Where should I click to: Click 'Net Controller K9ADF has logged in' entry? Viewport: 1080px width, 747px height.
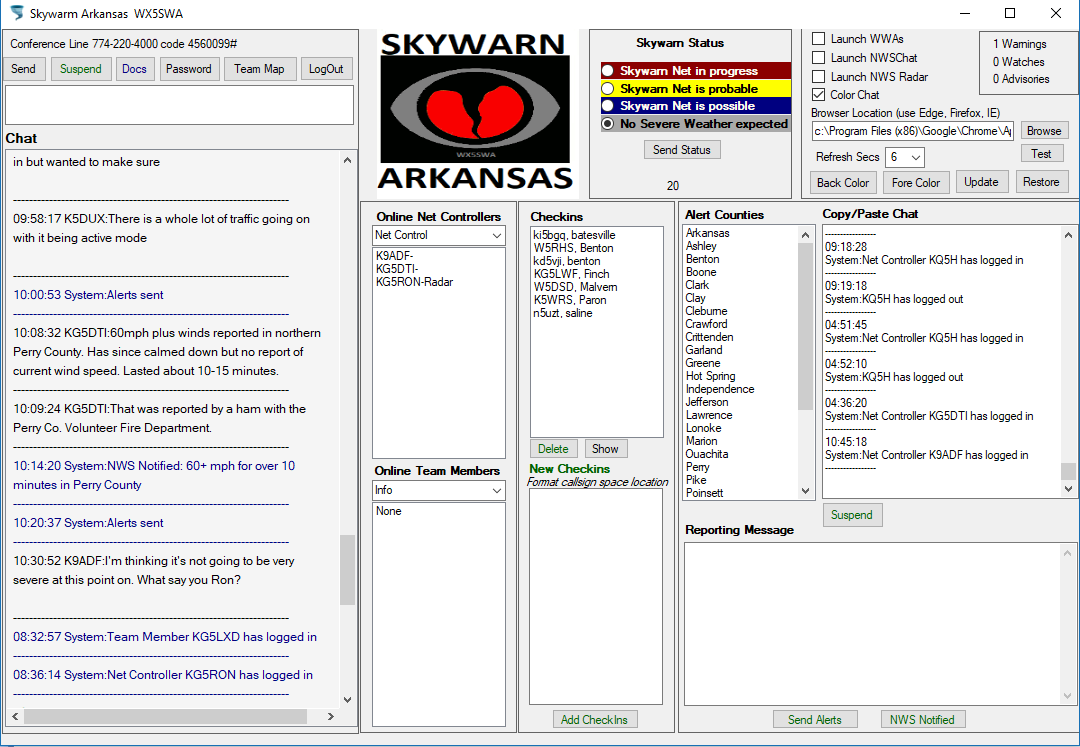[926, 455]
